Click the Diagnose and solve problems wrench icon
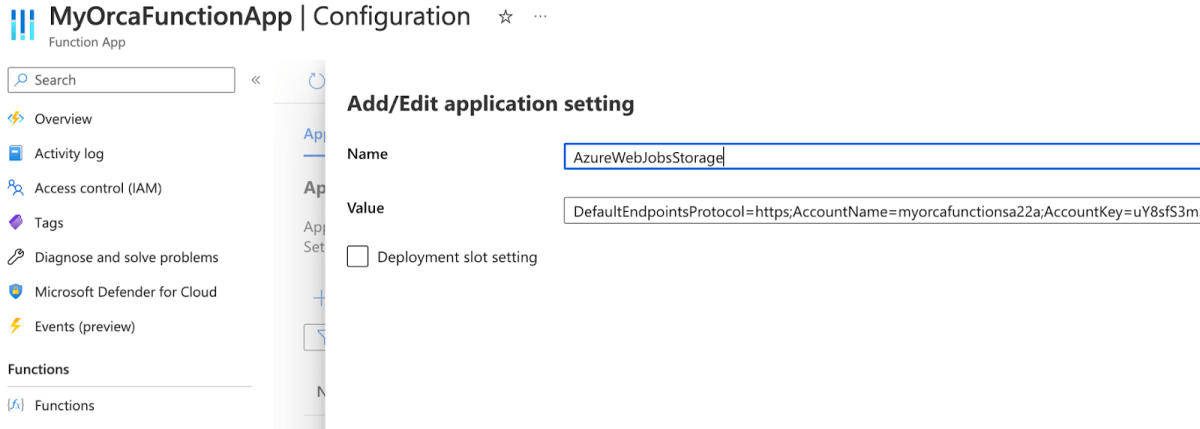Viewport: 1200px width, 429px height. (15, 257)
